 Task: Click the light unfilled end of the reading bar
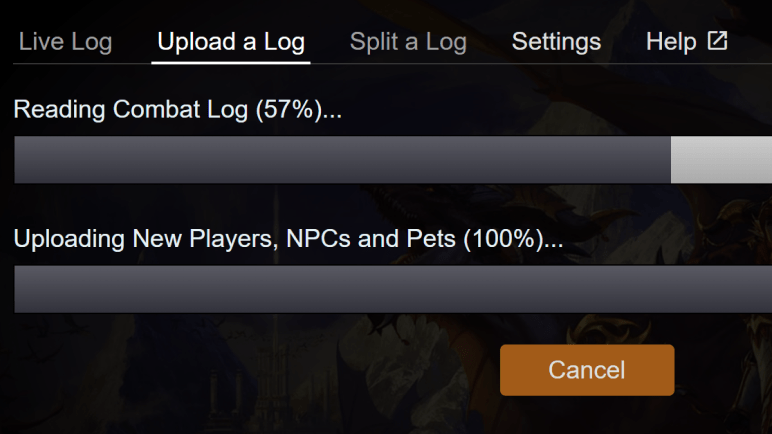[x=720, y=160]
